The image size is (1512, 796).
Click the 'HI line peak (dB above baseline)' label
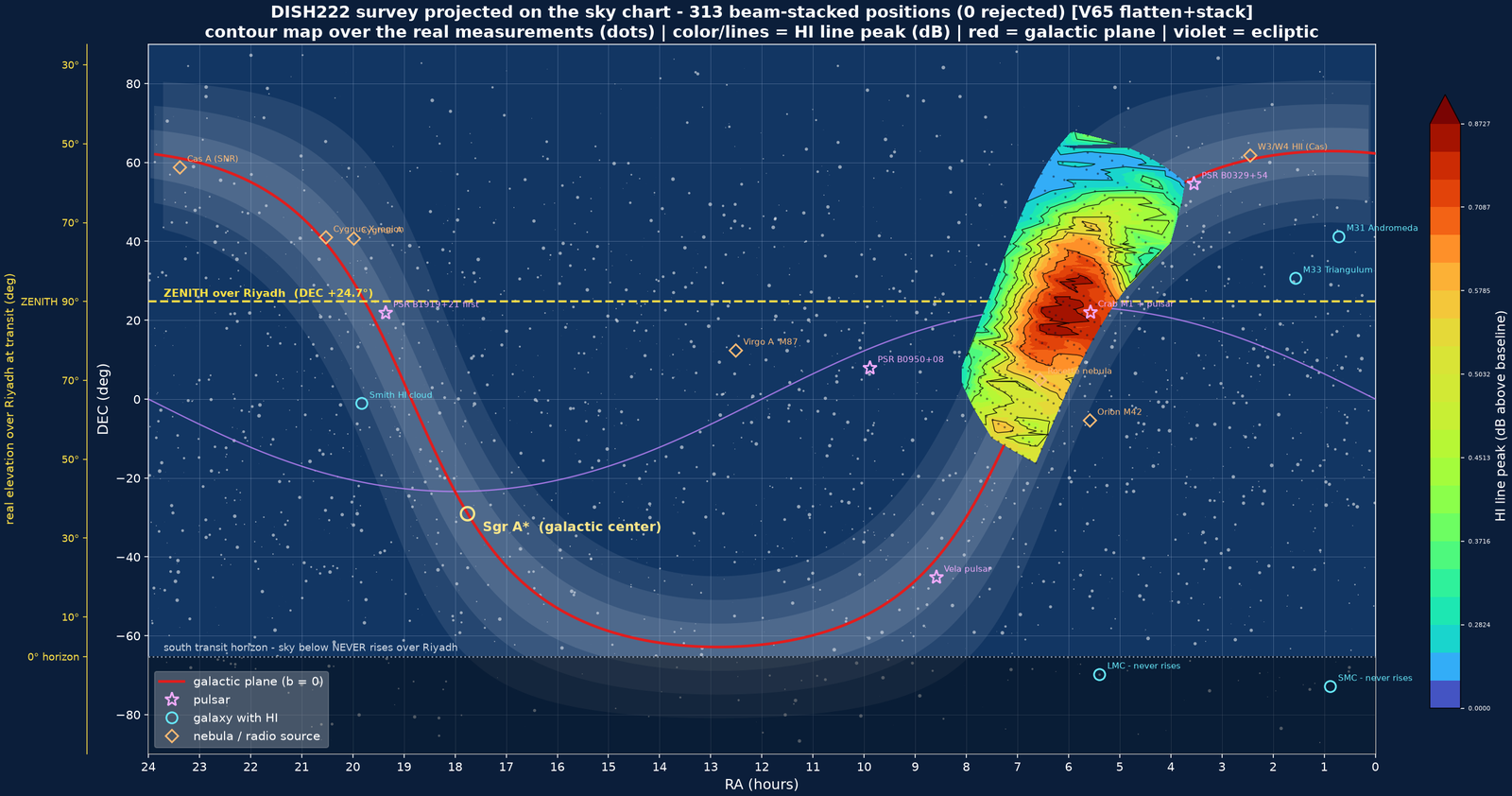click(1500, 416)
